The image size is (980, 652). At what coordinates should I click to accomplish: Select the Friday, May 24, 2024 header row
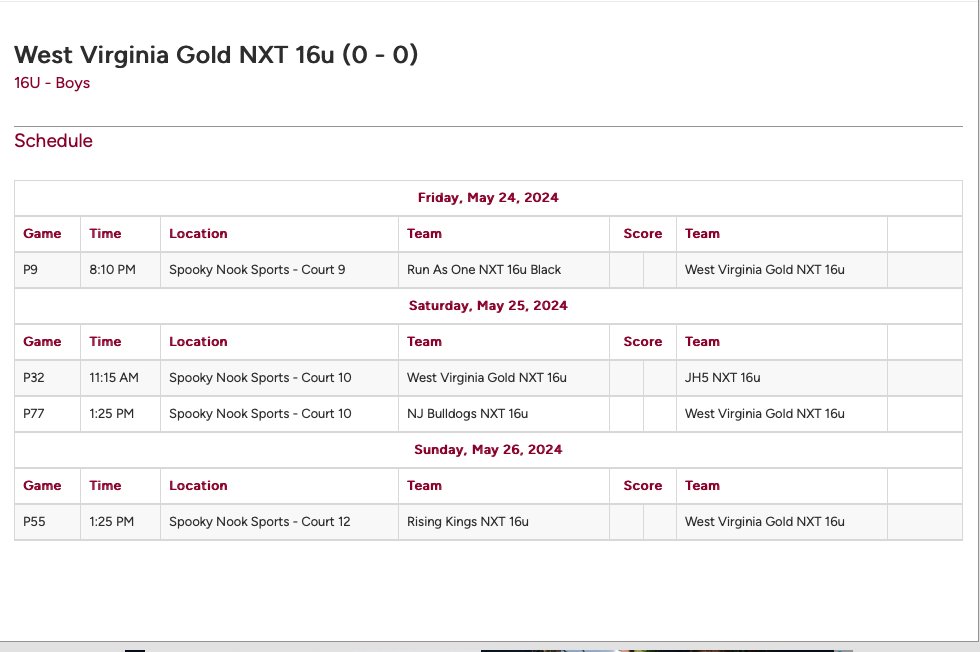(x=488, y=197)
